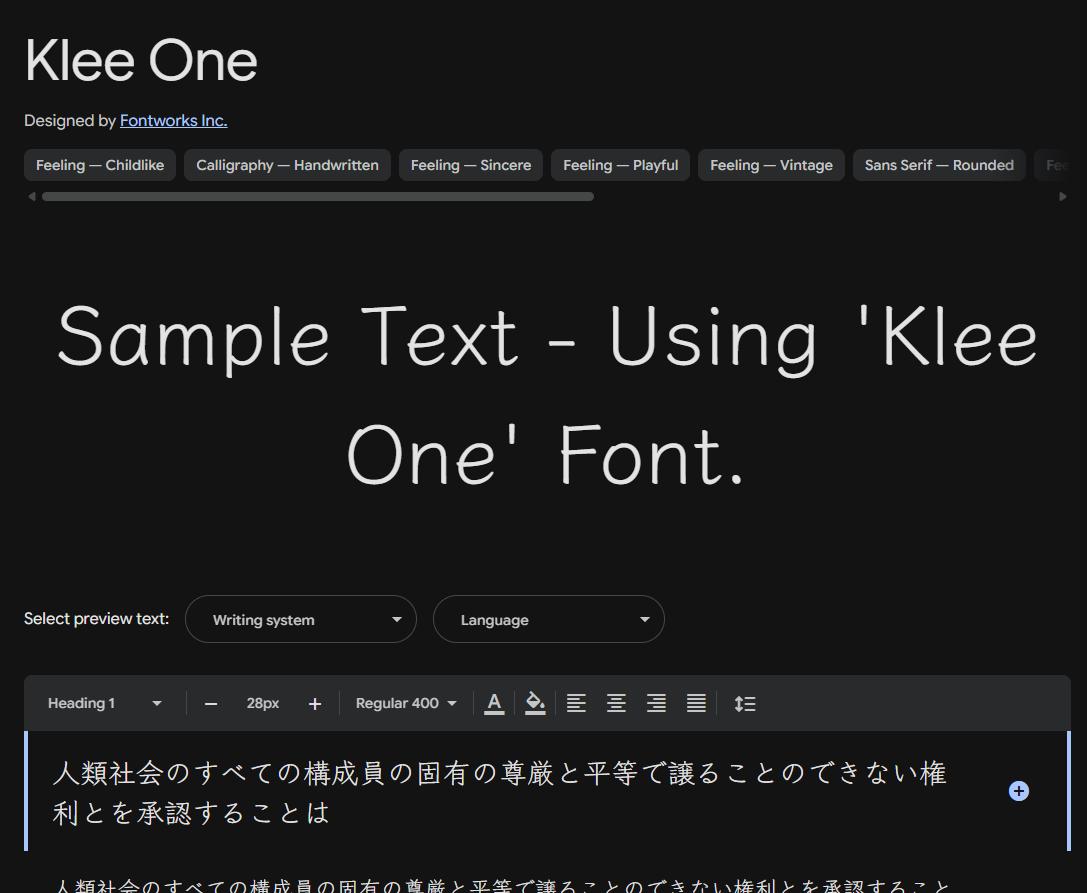
Task: Align text center
Action: (x=616, y=704)
